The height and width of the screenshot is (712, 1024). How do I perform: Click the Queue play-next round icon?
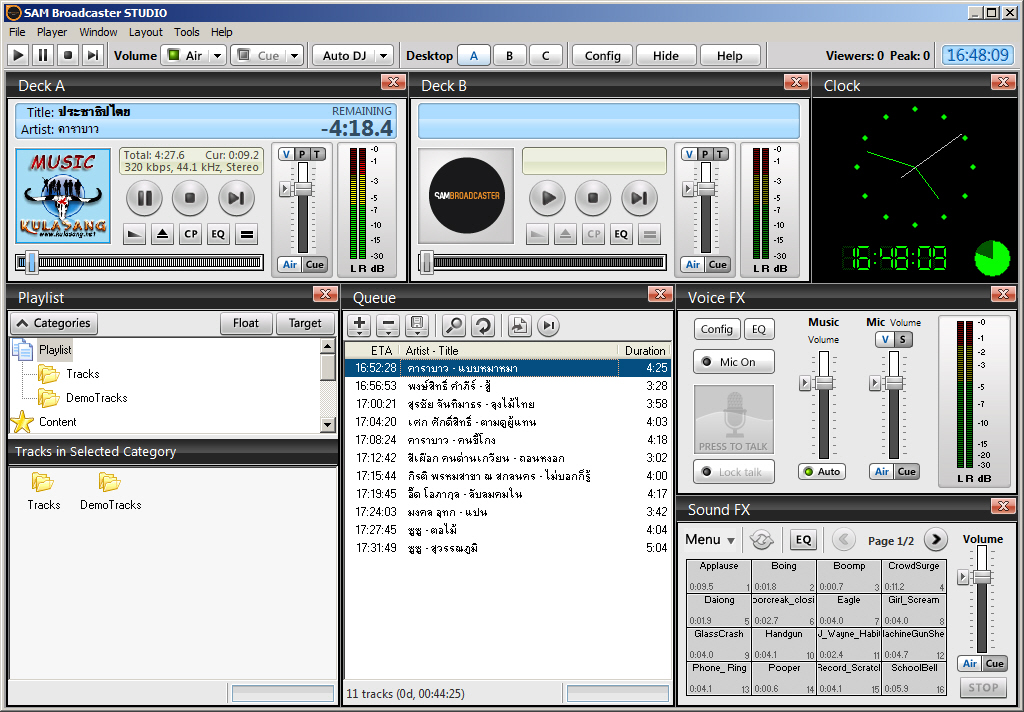pos(549,325)
